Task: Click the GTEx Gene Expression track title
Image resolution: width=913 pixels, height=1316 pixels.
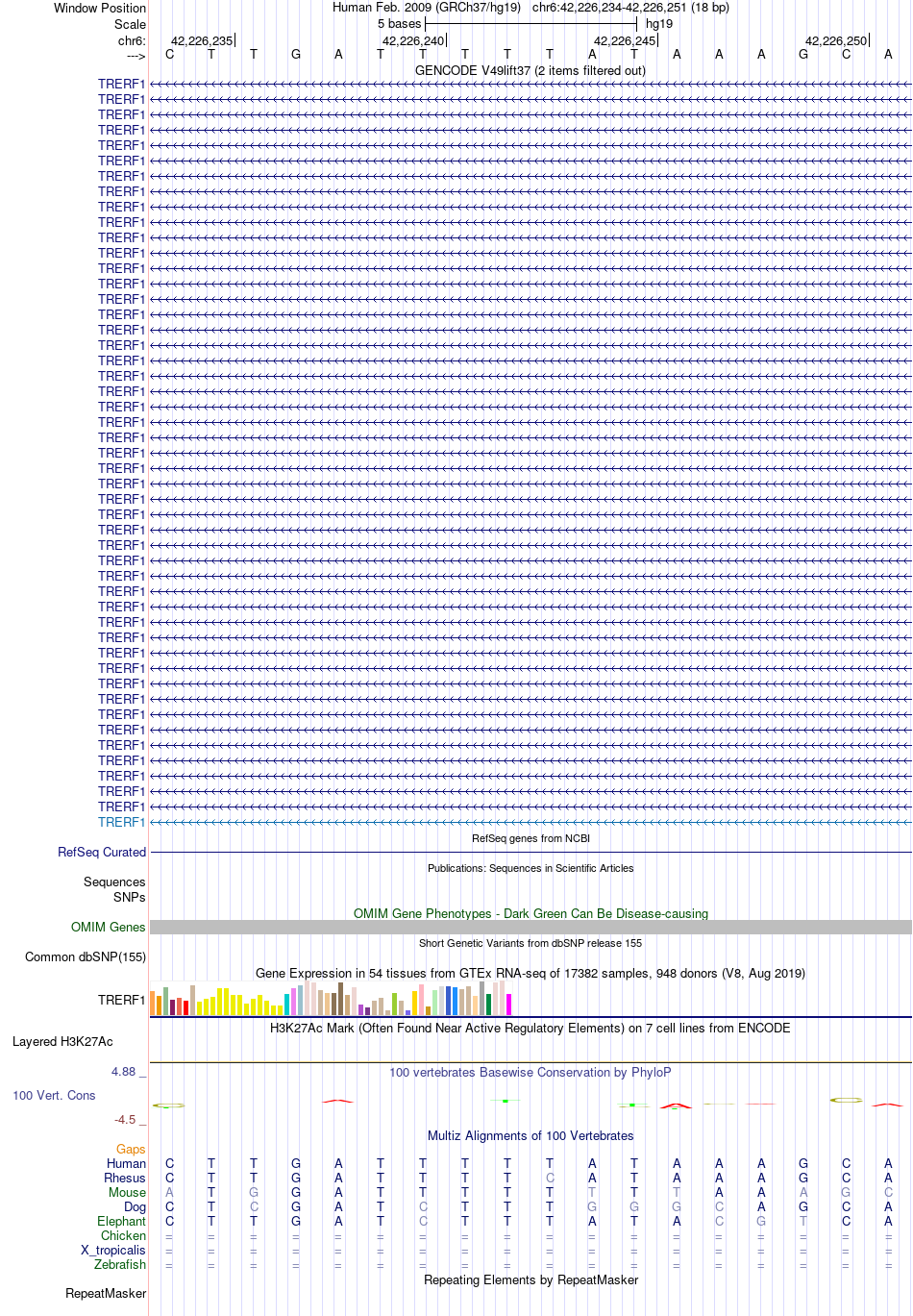Action: pos(531,973)
